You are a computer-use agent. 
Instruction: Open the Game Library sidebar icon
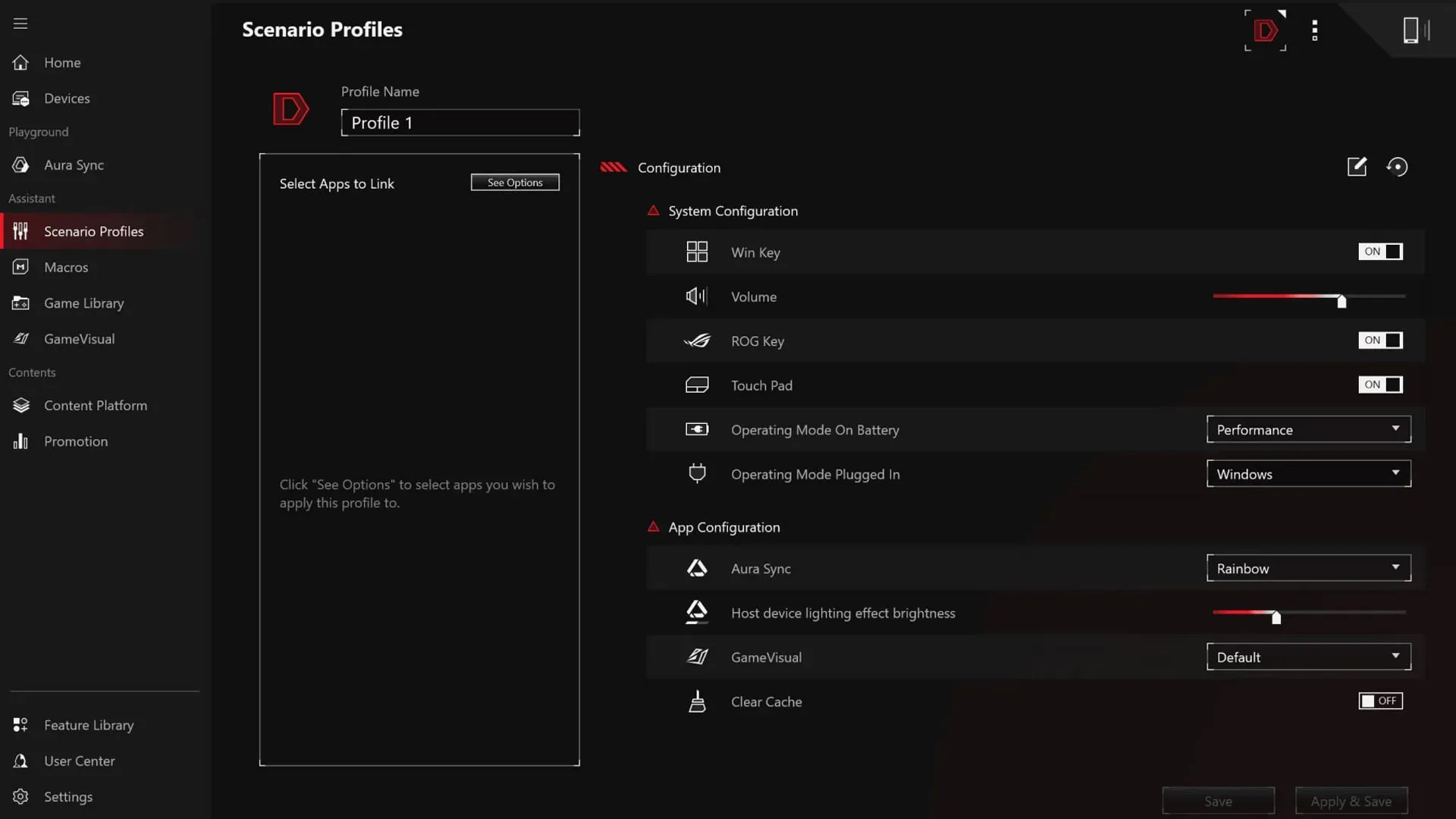tap(20, 303)
